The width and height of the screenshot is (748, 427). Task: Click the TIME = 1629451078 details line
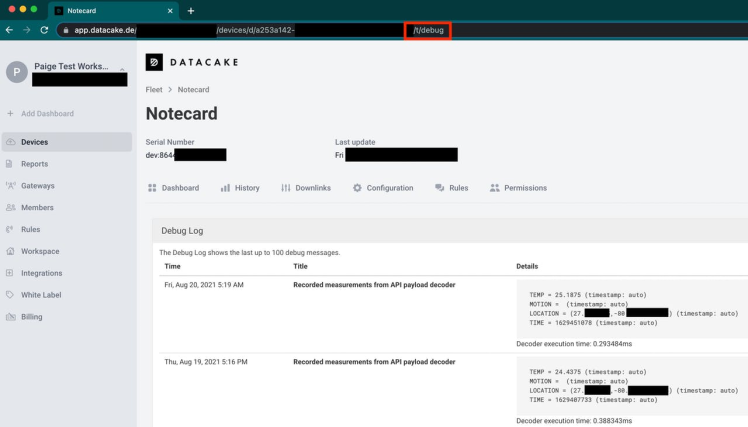[593, 323]
